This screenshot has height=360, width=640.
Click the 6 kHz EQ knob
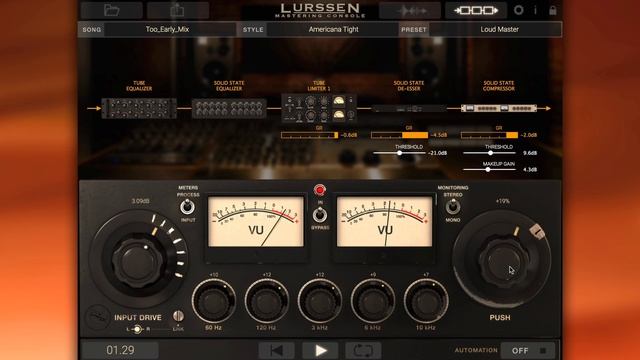click(x=373, y=301)
